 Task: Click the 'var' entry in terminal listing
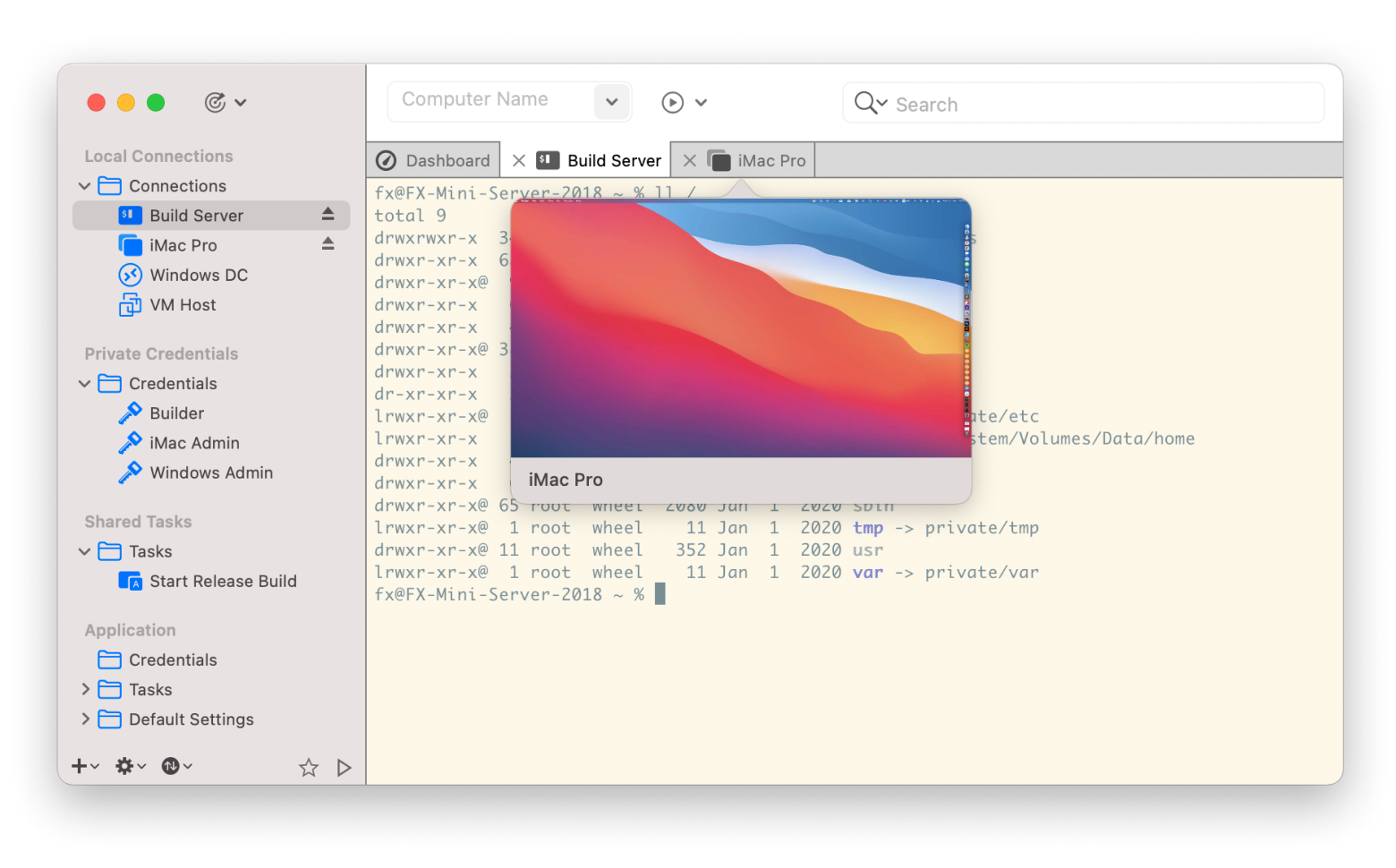point(868,573)
